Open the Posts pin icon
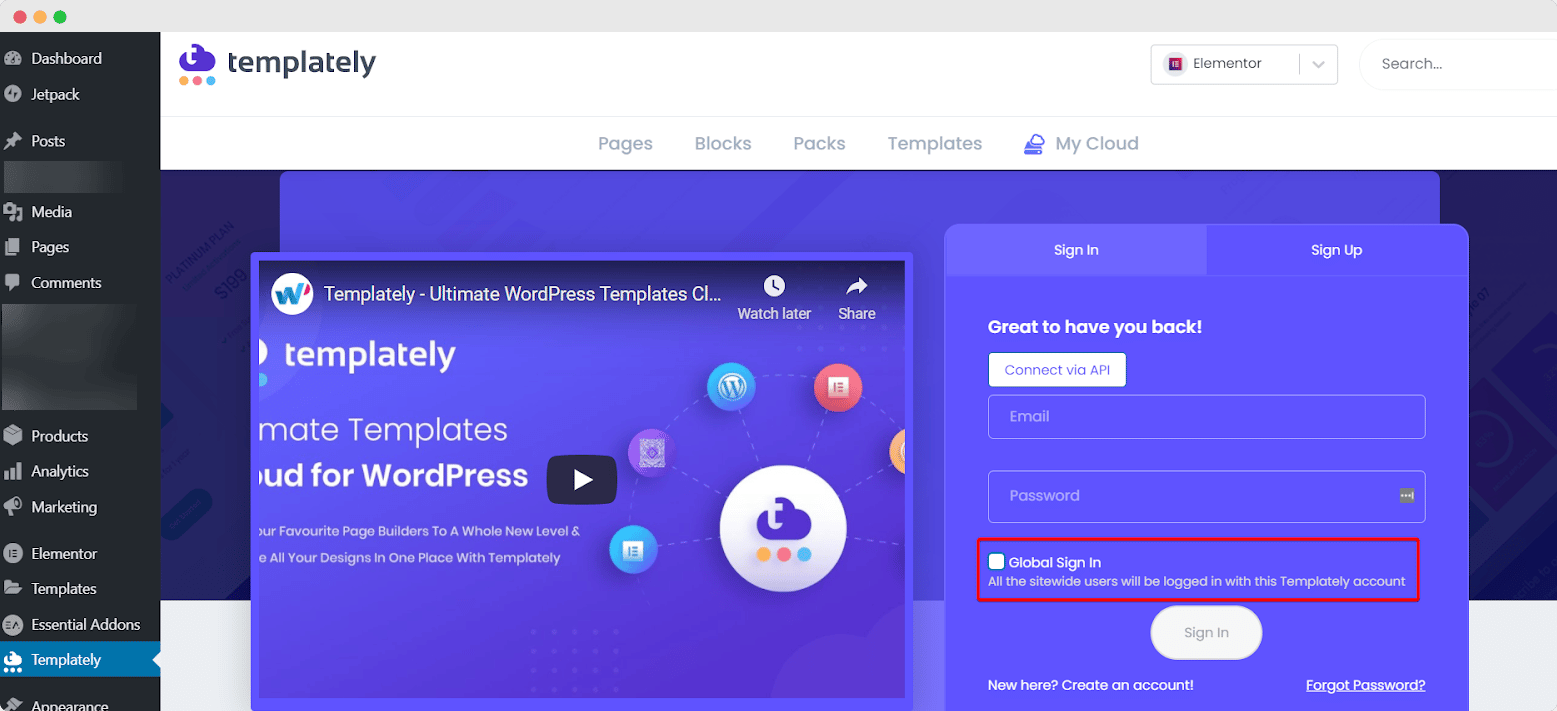 (13, 141)
